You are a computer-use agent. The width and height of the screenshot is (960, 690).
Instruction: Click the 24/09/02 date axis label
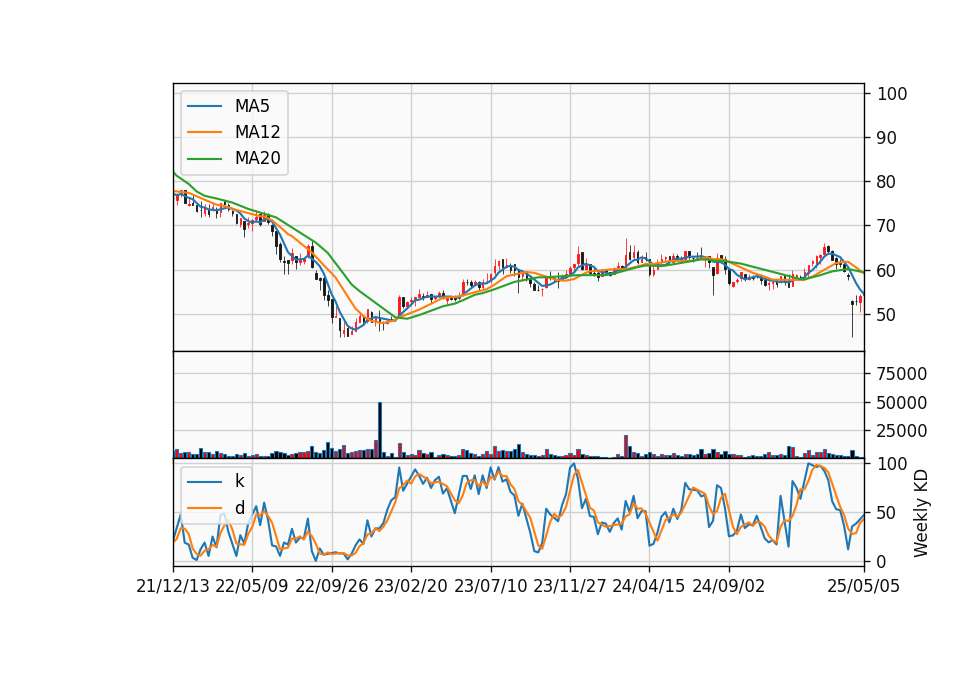tap(729, 586)
